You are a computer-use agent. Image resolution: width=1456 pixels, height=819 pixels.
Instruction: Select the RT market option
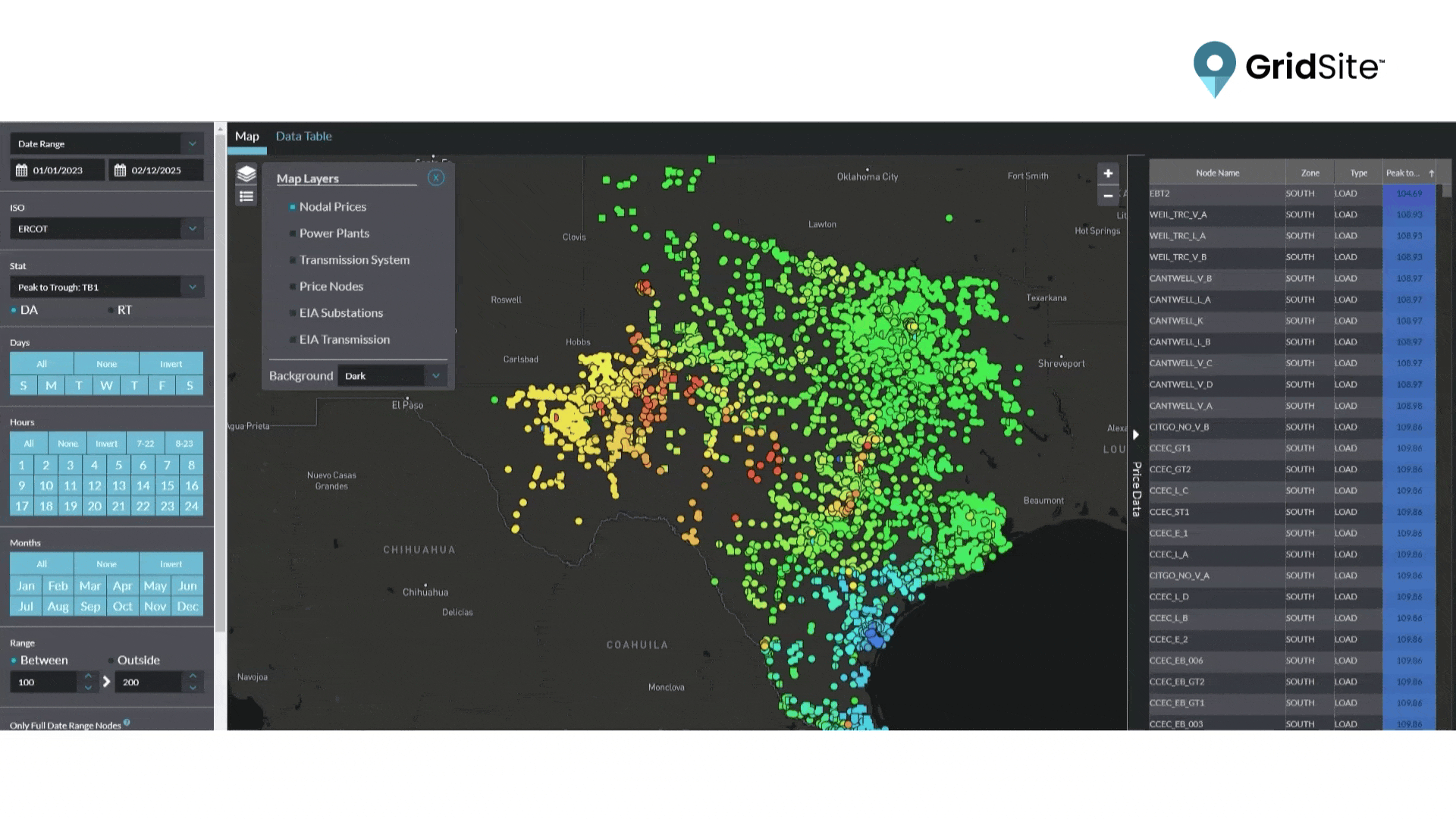coord(111,310)
